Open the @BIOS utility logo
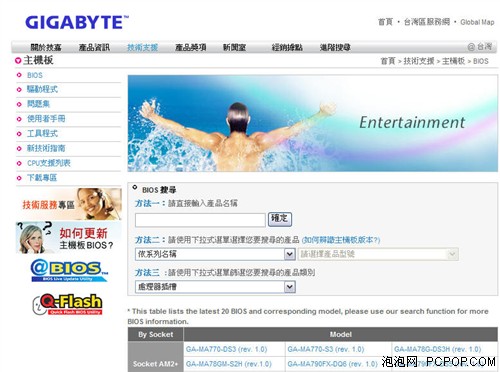Viewport: 500px width, 372px height. [69, 271]
